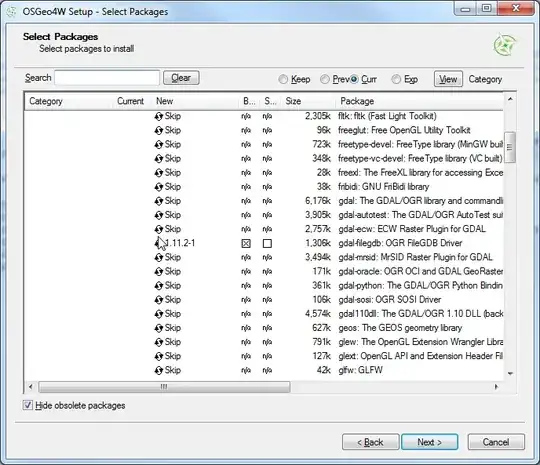This screenshot has height=465, width=540.
Task: Click the horizontal scrollbar thumb
Action: point(164,387)
